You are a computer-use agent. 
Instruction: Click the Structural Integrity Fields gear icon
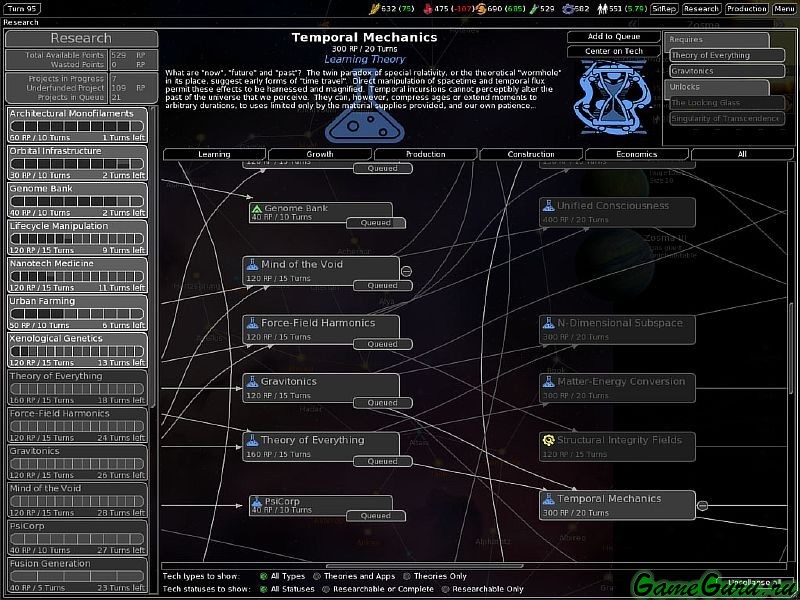pos(548,440)
